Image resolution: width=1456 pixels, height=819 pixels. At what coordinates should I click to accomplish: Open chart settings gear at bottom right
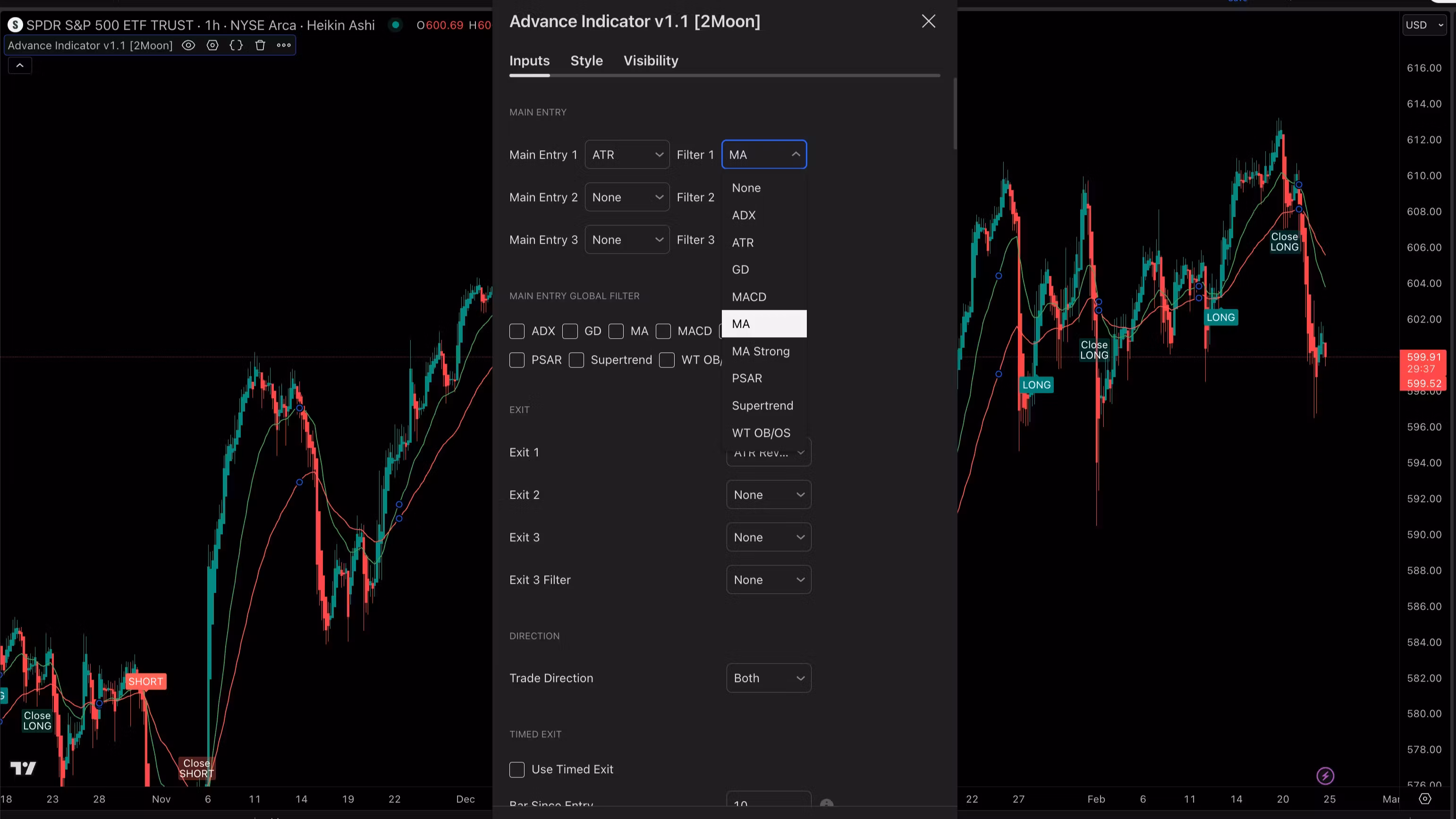(x=1425, y=799)
